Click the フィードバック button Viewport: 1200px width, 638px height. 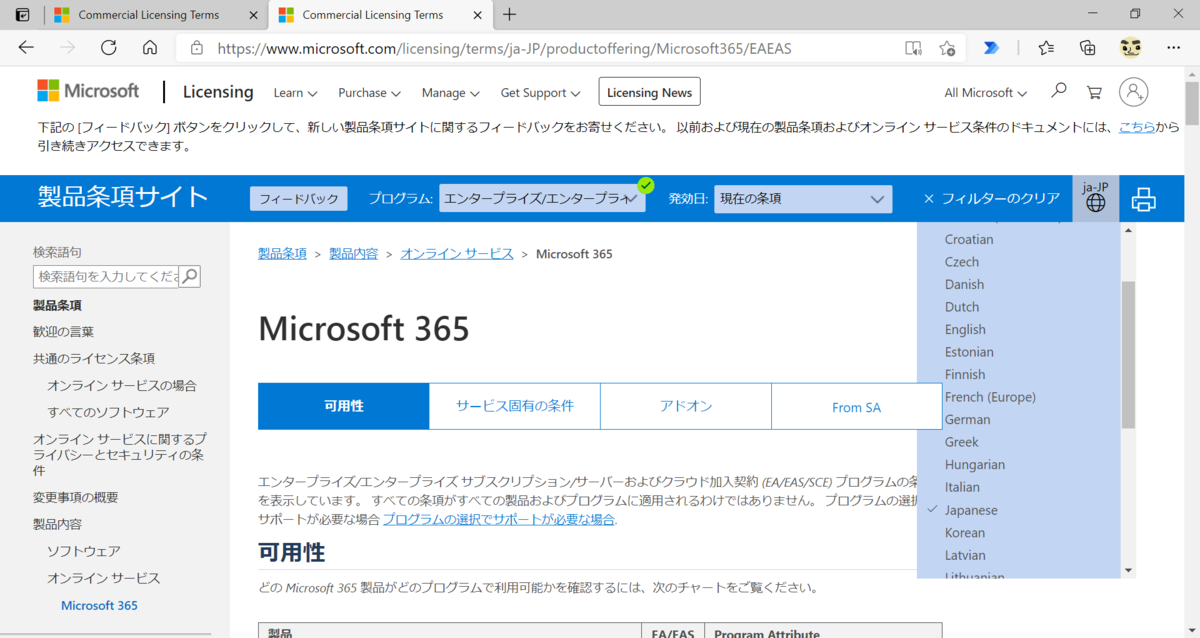pos(299,199)
